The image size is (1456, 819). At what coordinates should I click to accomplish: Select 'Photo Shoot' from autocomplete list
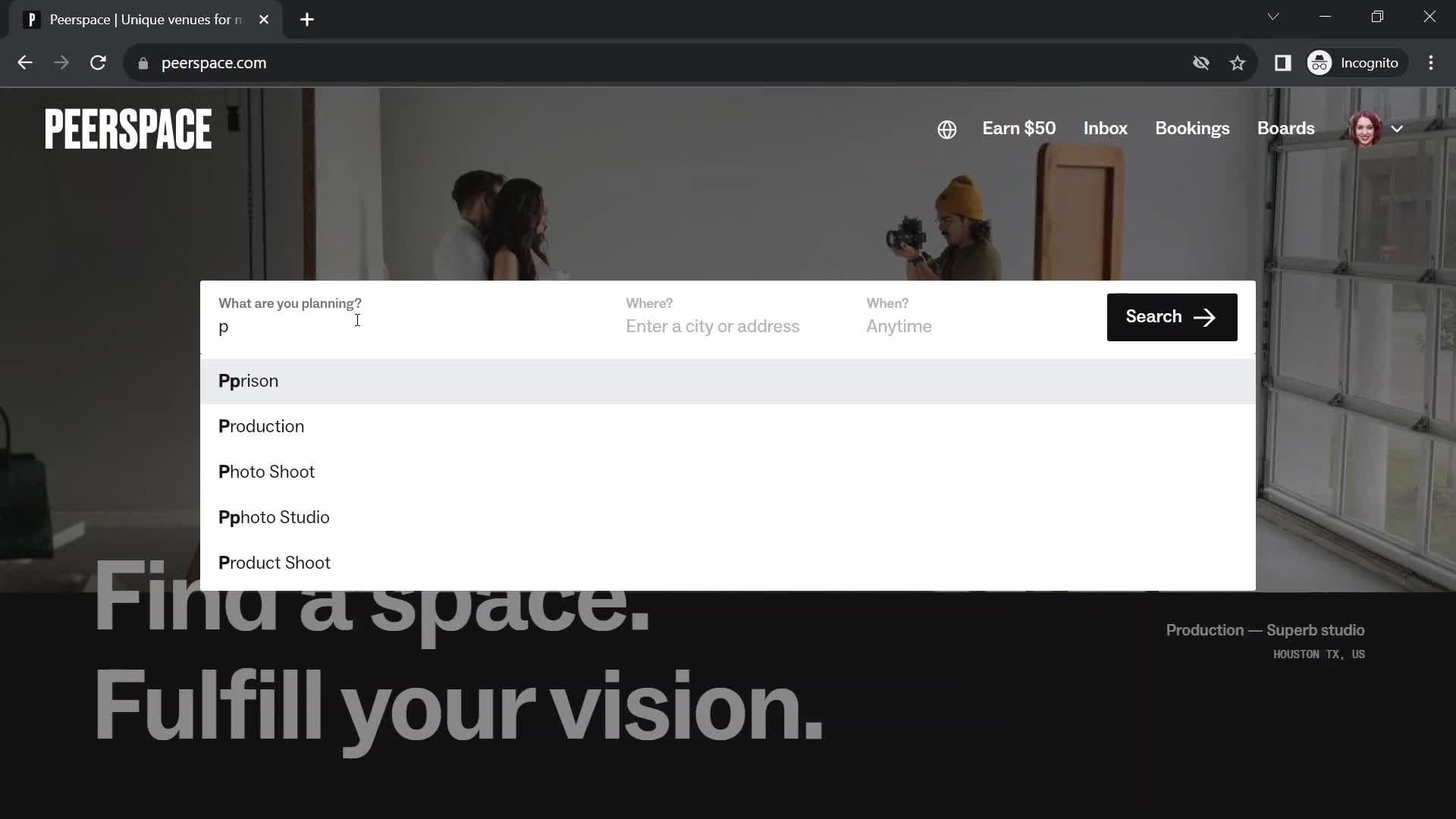pos(266,471)
